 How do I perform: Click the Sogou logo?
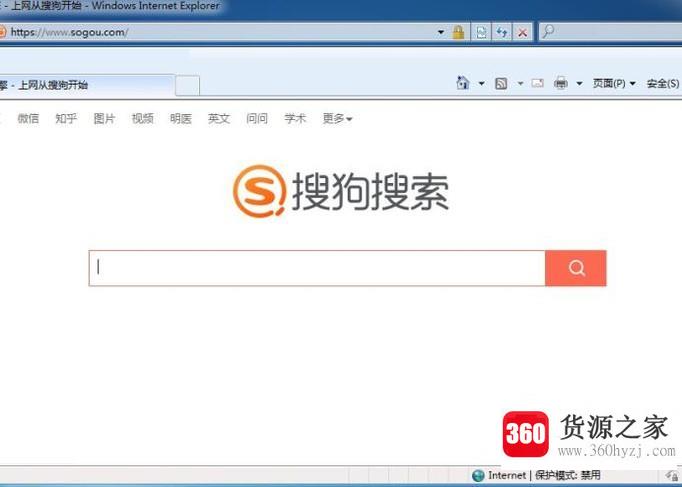tap(341, 191)
